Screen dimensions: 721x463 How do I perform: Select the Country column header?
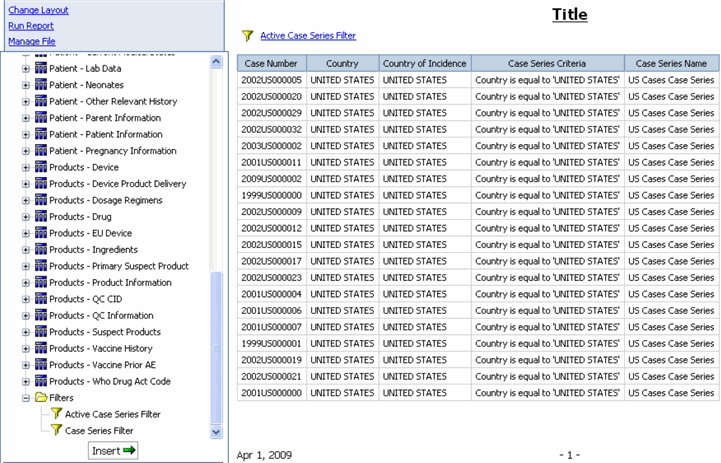342,63
